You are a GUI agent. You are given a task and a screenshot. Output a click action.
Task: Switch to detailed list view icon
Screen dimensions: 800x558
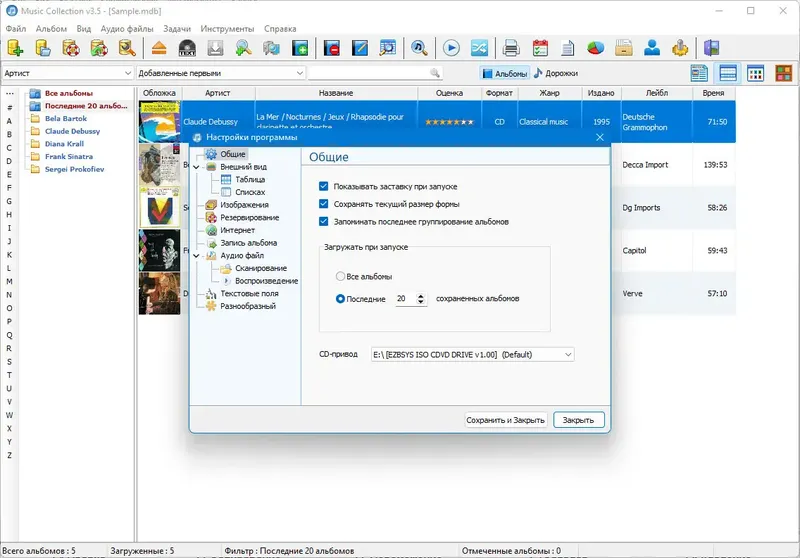click(699, 73)
